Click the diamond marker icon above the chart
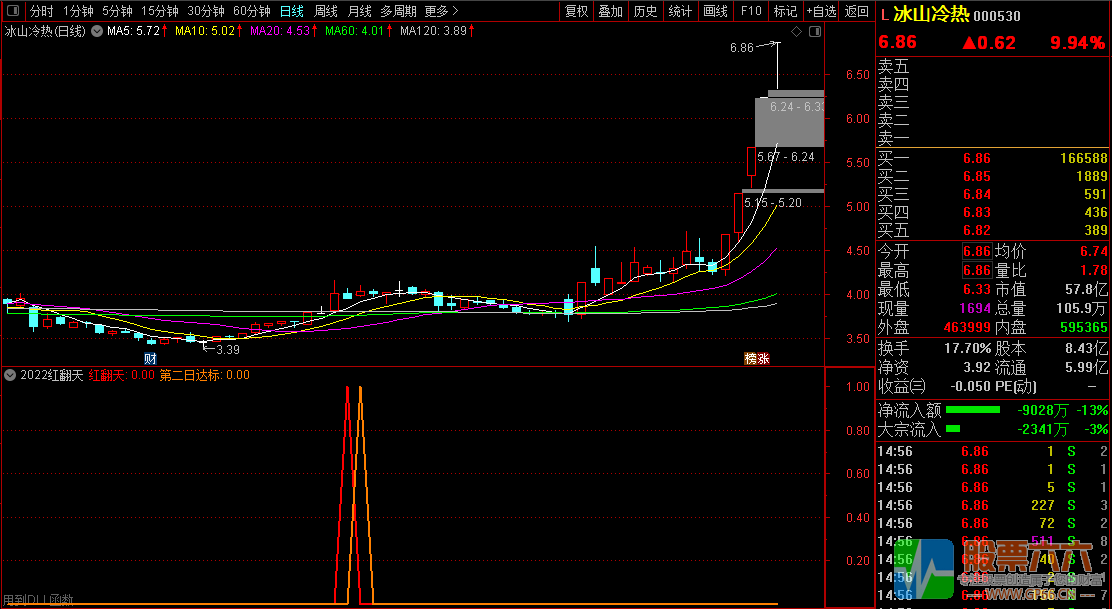 tap(796, 32)
